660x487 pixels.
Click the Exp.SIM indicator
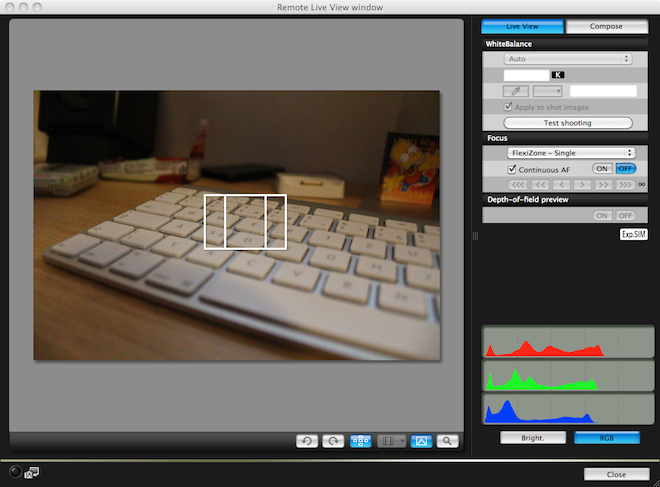(x=633, y=234)
